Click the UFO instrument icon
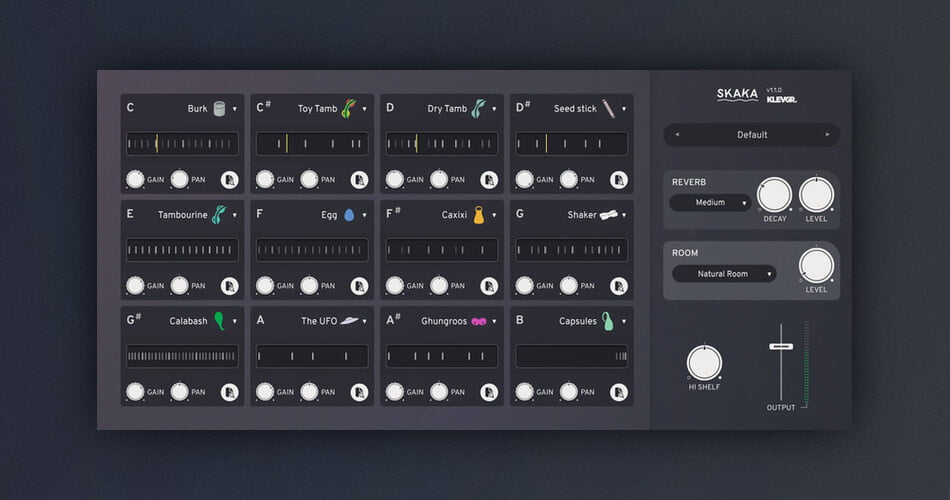This screenshot has width=950, height=500. (x=349, y=321)
